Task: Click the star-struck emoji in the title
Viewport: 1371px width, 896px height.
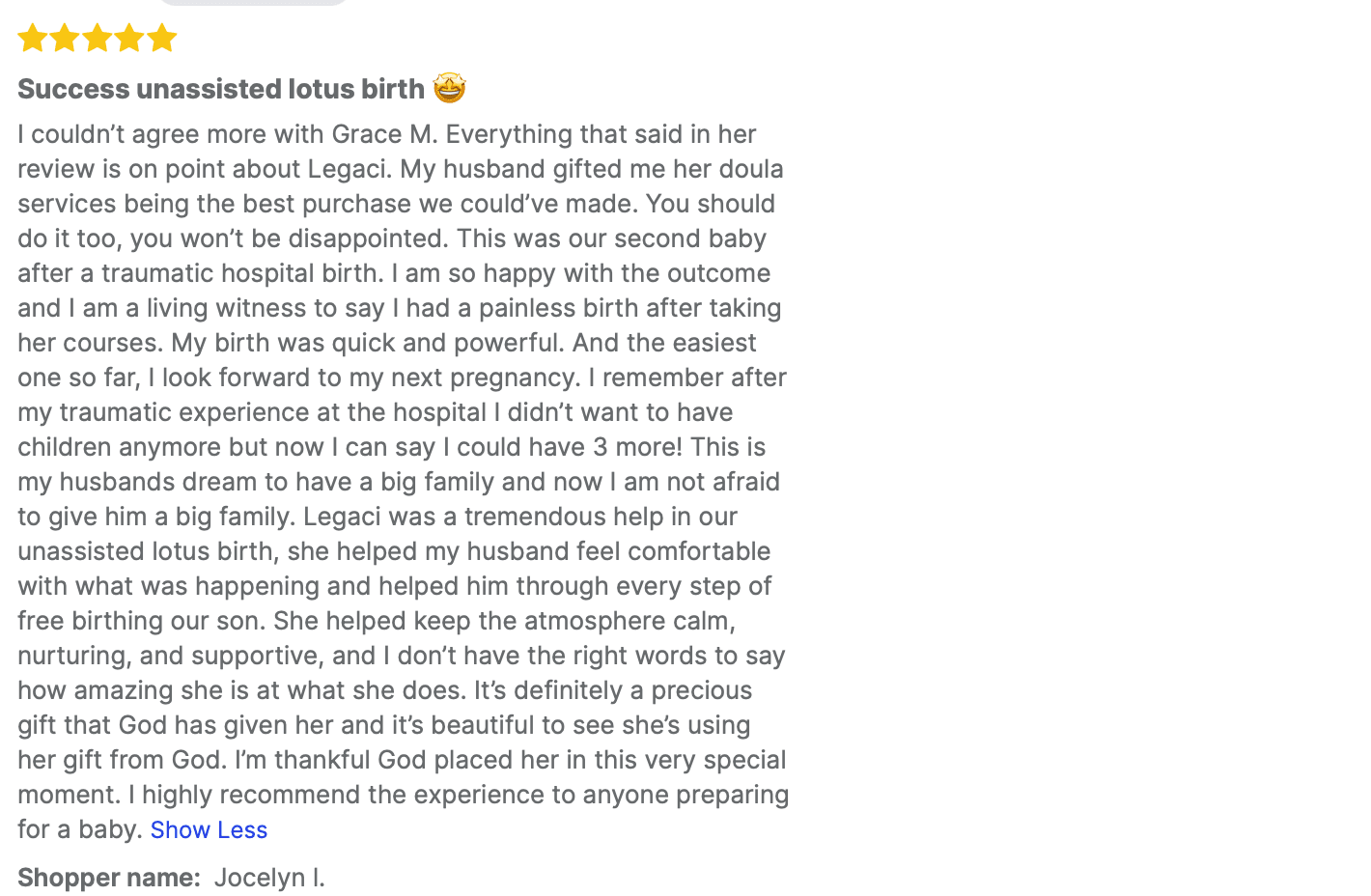Action: click(449, 88)
